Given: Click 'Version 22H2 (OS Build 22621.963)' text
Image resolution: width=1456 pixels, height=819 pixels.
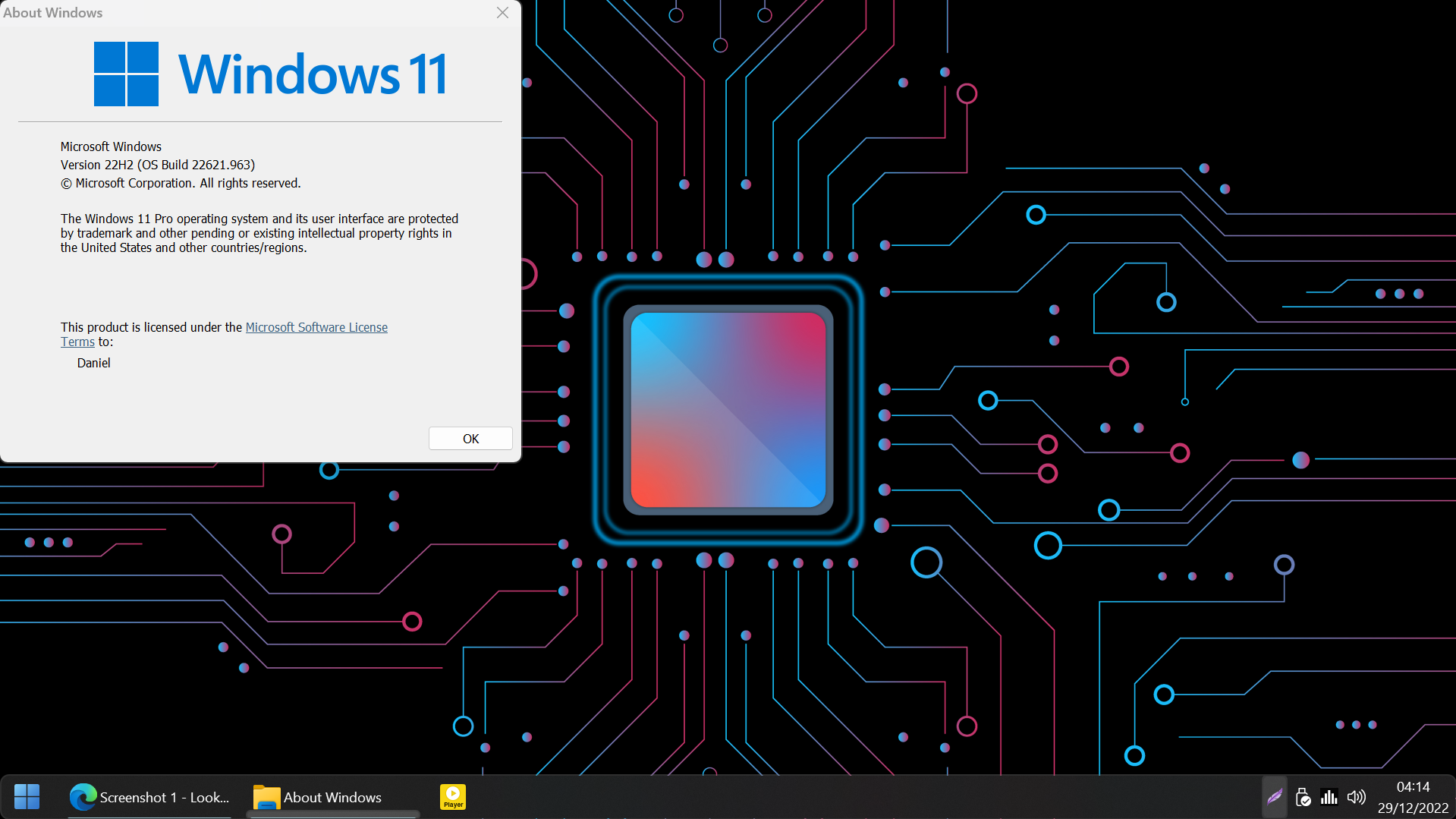Looking at the screenshot, I should [158, 165].
